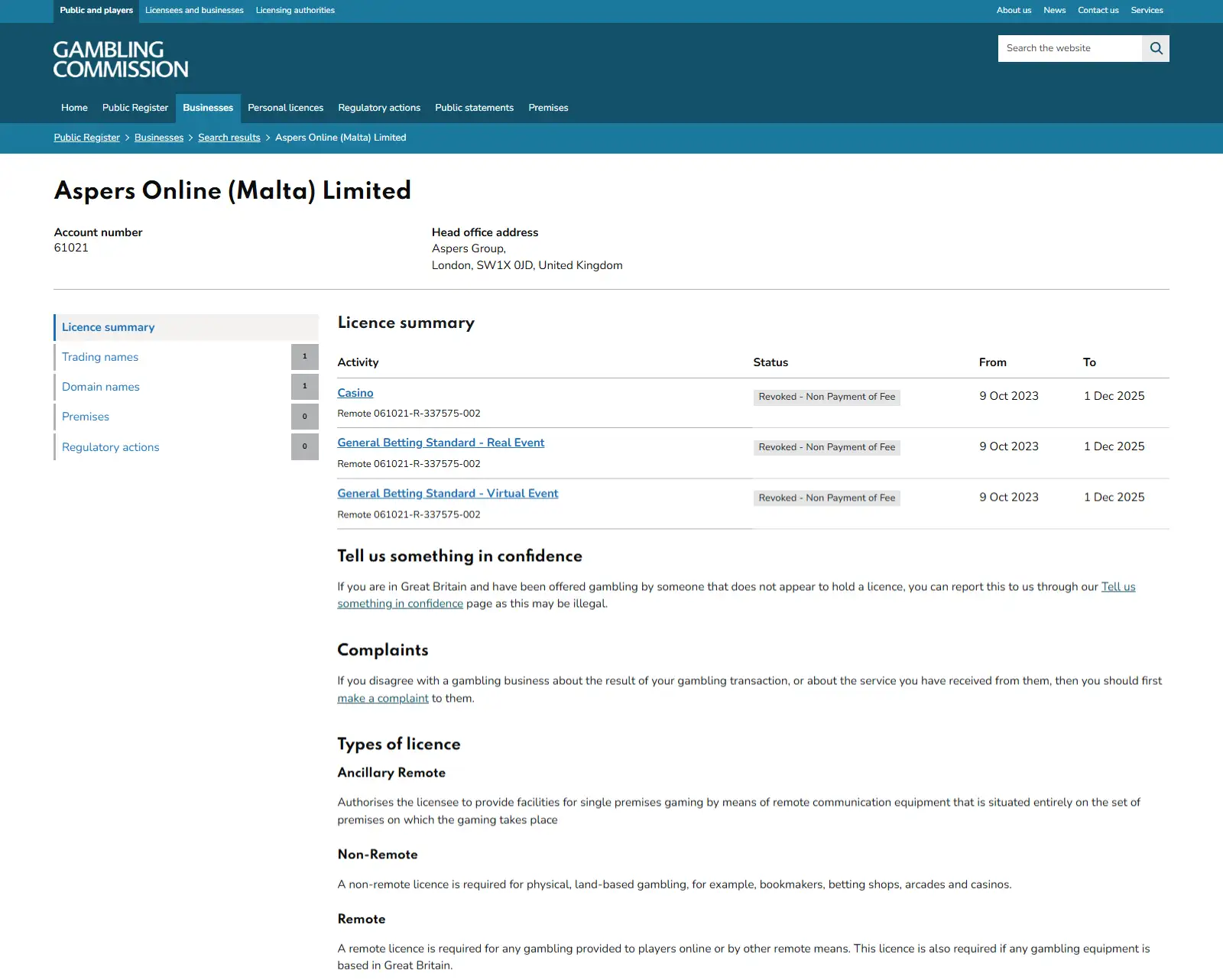This screenshot has width=1223, height=980.
Task: Click the Casino row's 9 Oct 2023 date
Action: [1009, 396]
